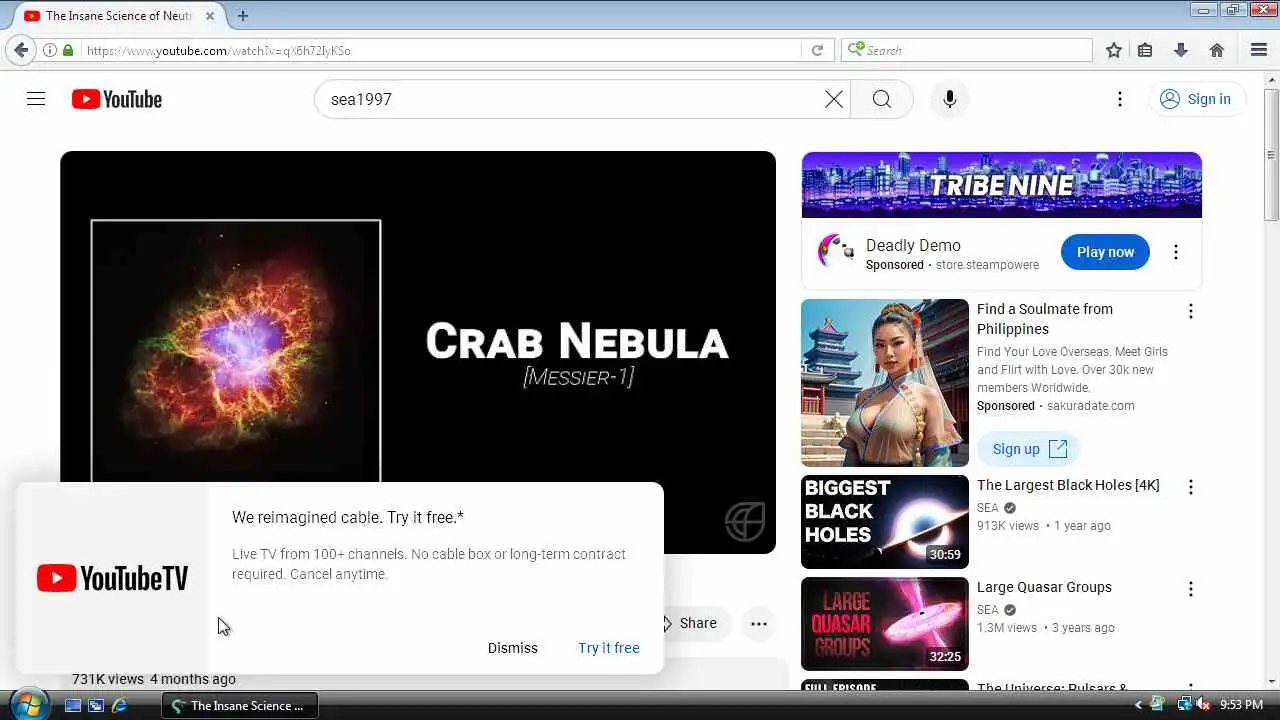
Task: Click the Sign in button
Action: click(x=1196, y=99)
